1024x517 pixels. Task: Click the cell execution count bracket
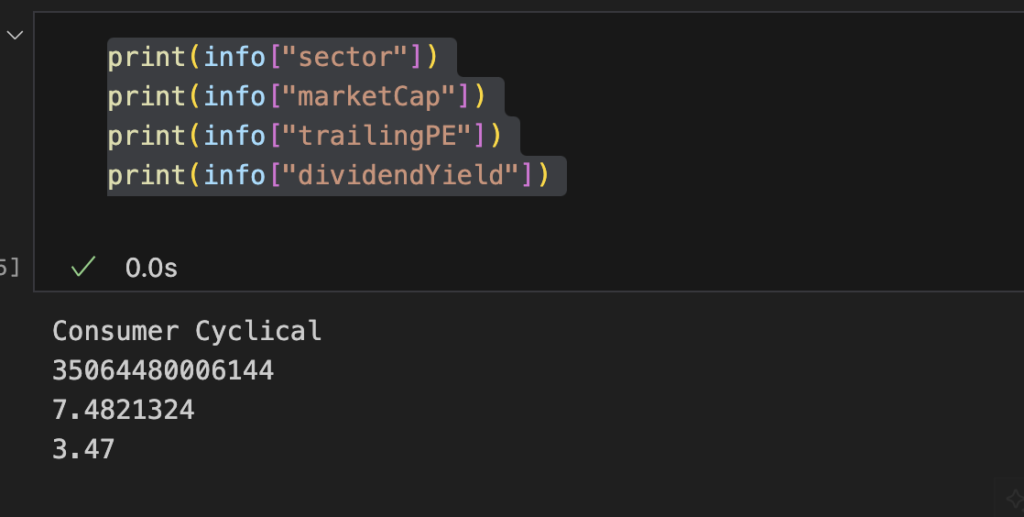click(10, 267)
